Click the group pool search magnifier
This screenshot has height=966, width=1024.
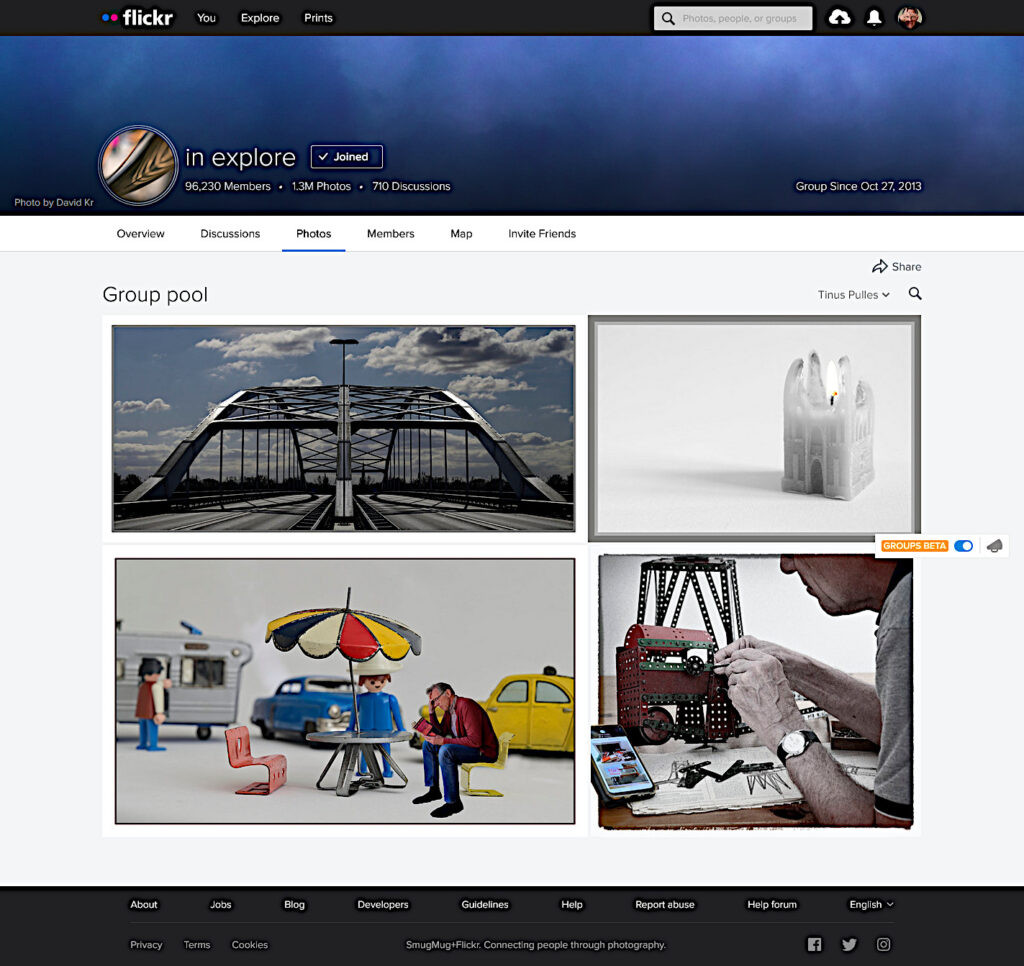[x=915, y=294]
